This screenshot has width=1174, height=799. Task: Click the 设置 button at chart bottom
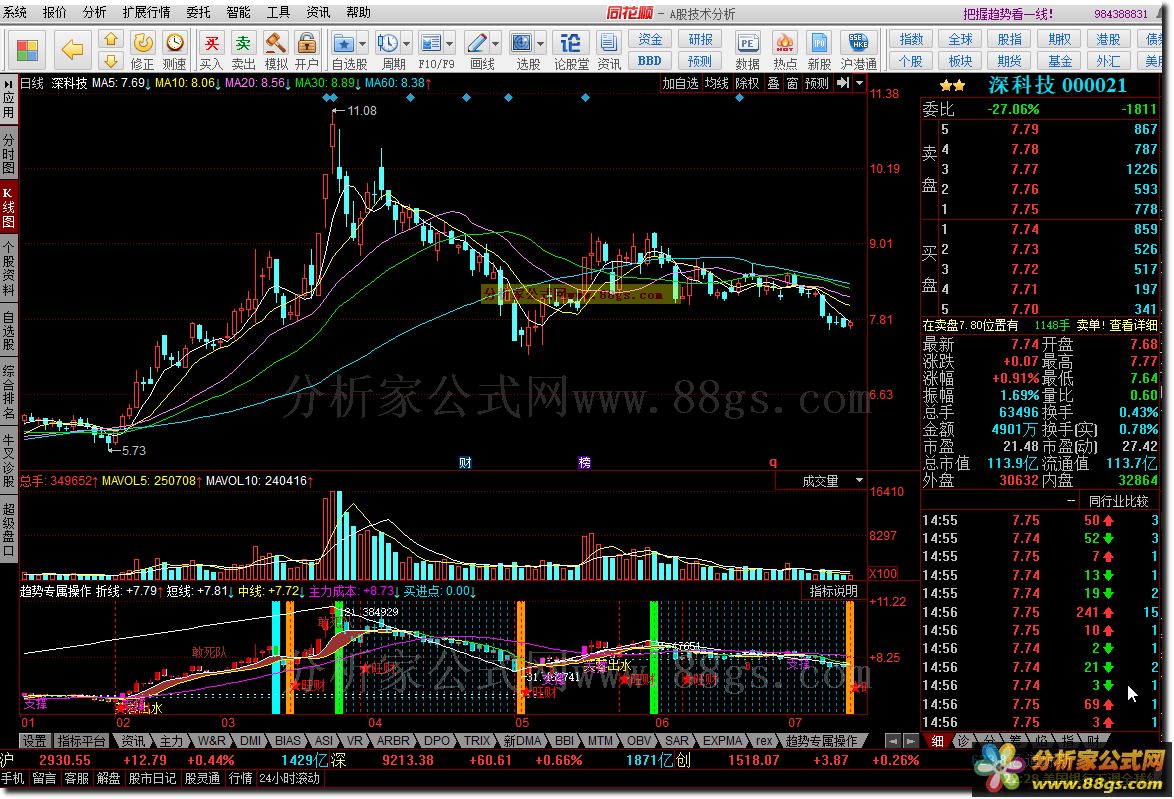click(34, 741)
